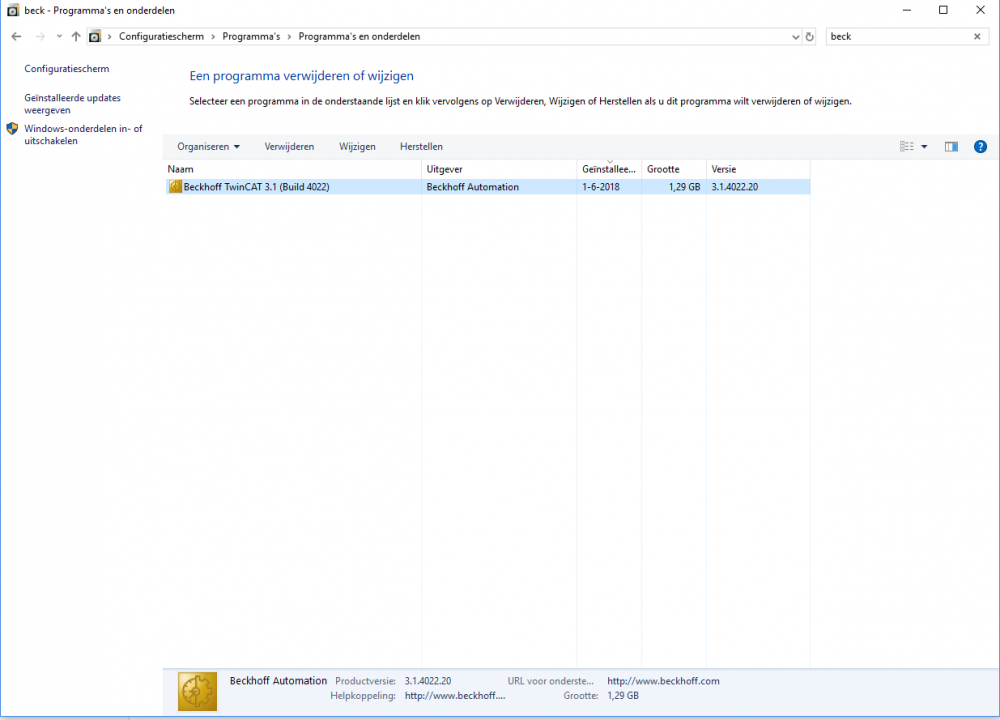
Task: Click the shield icon beside Windows-onderdelen
Action: coord(12,129)
